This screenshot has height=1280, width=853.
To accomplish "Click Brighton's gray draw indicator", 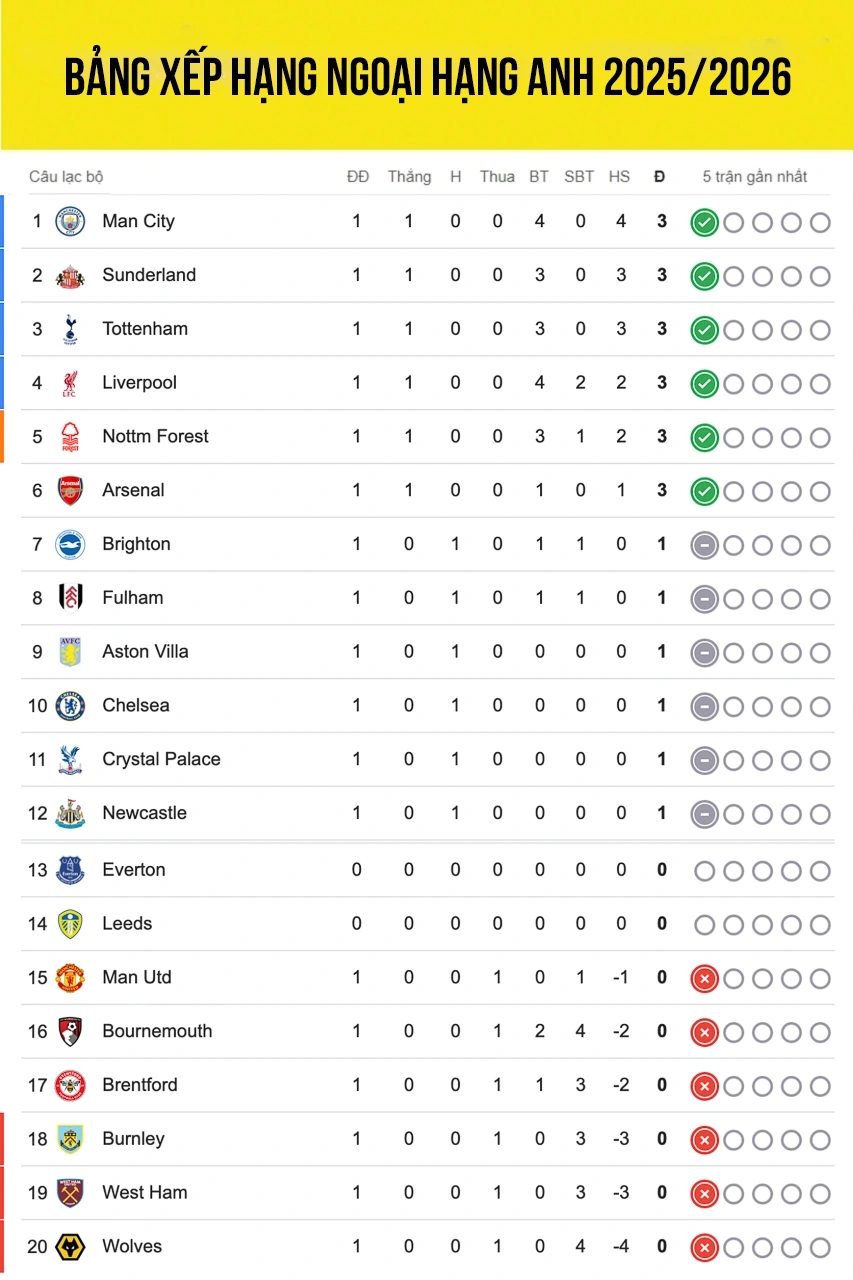I will pos(704,545).
